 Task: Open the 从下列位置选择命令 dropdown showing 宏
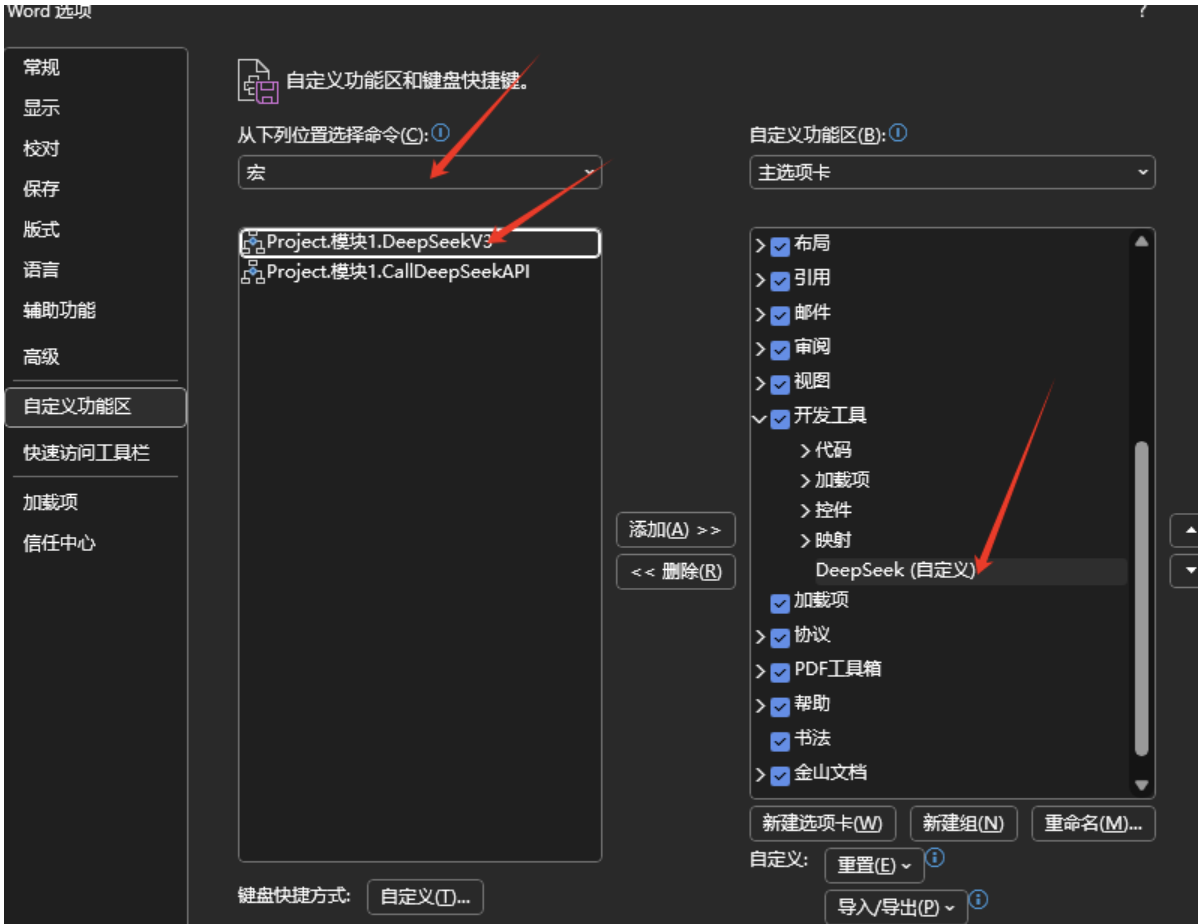click(420, 173)
